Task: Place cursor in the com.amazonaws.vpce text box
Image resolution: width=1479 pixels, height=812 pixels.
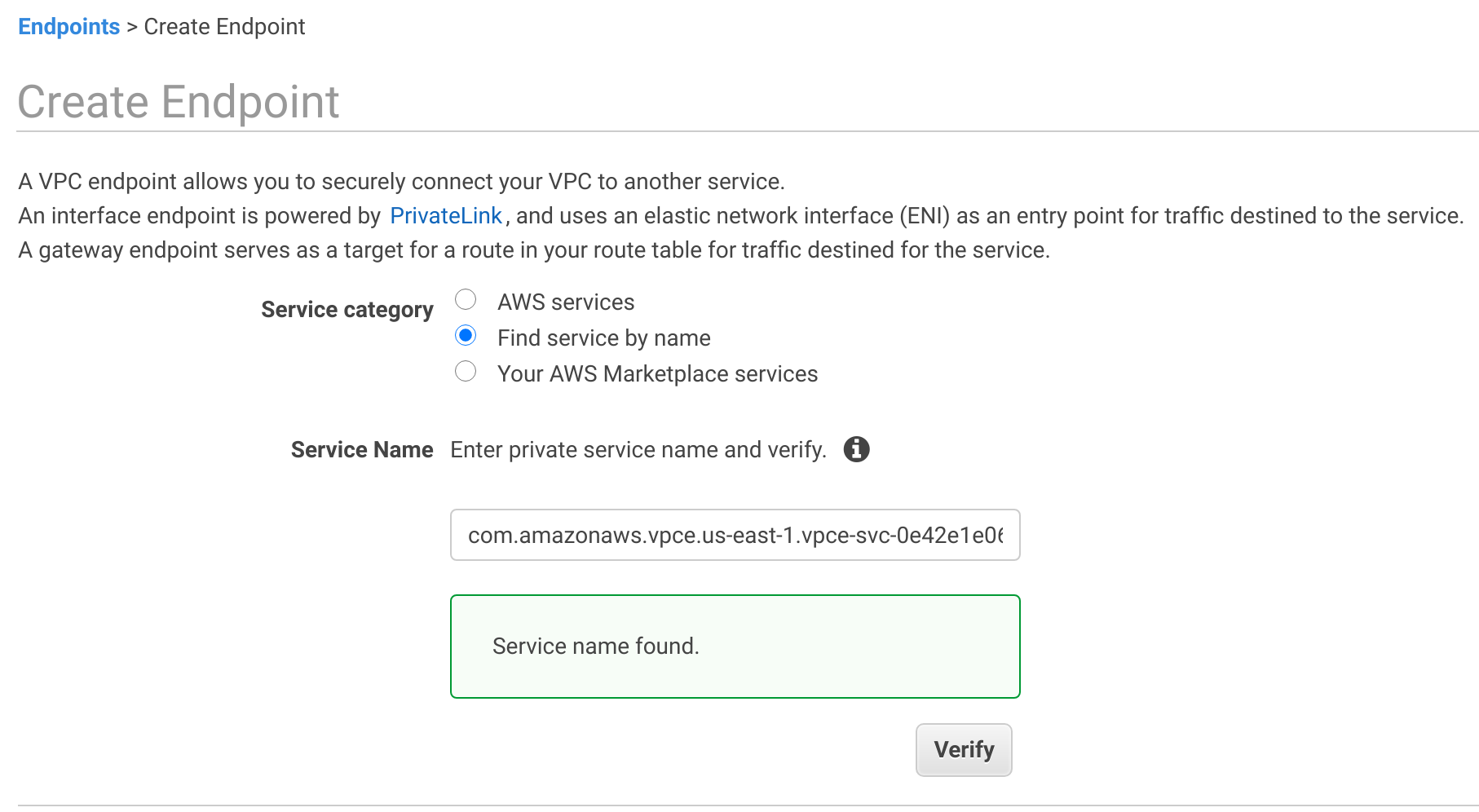Action: pyautogui.click(x=734, y=535)
